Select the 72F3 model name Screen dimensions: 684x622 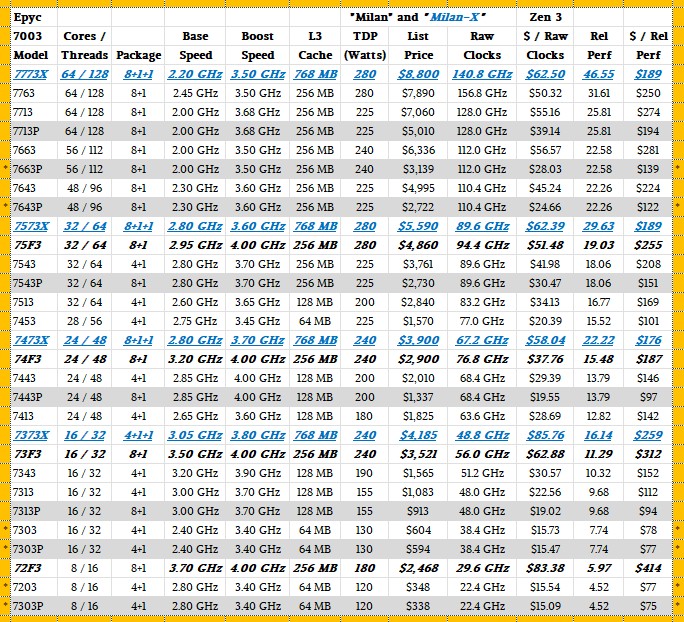pyautogui.click(x=27, y=568)
